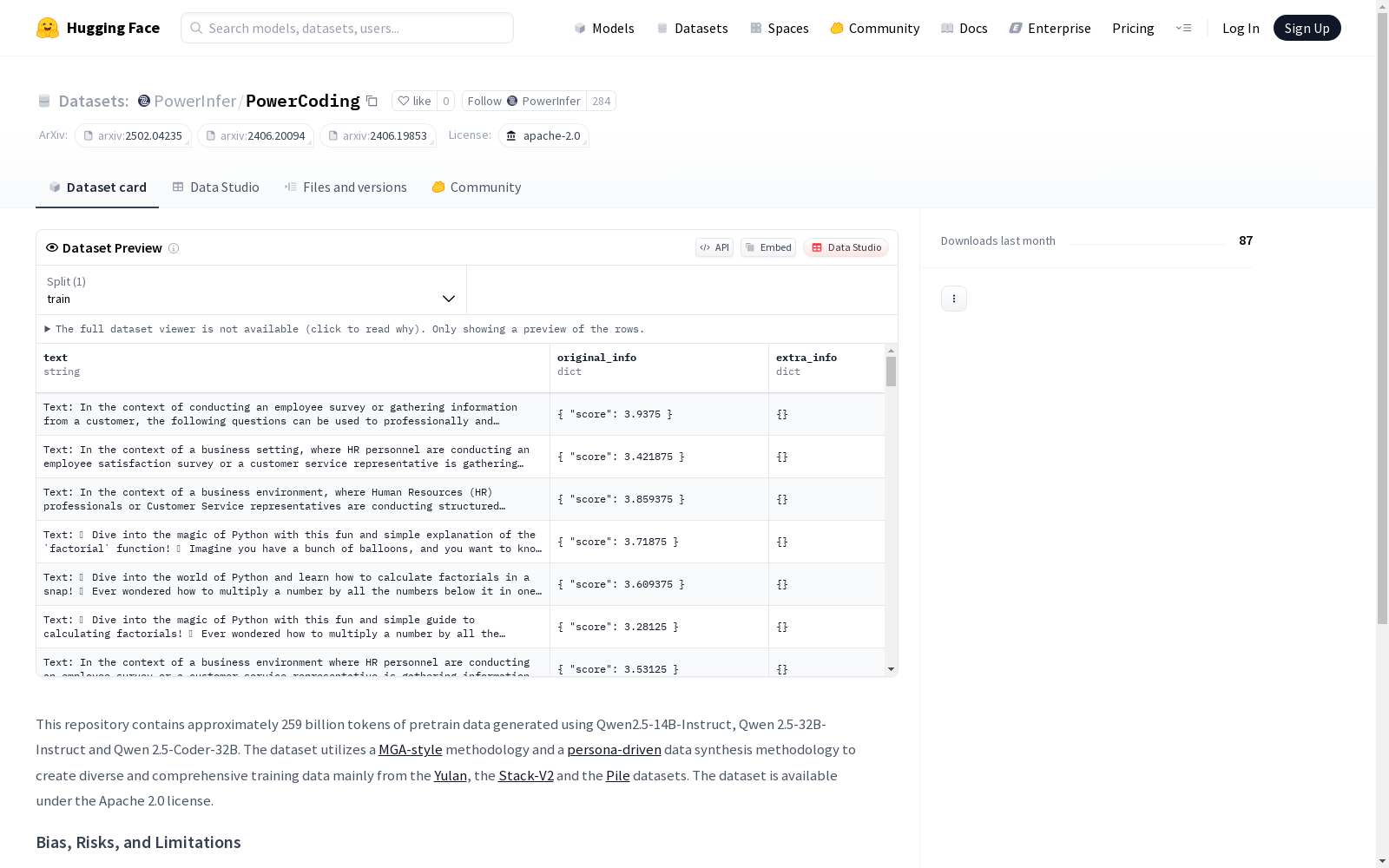Open the Models page
The image size is (1389, 868).
(x=604, y=28)
